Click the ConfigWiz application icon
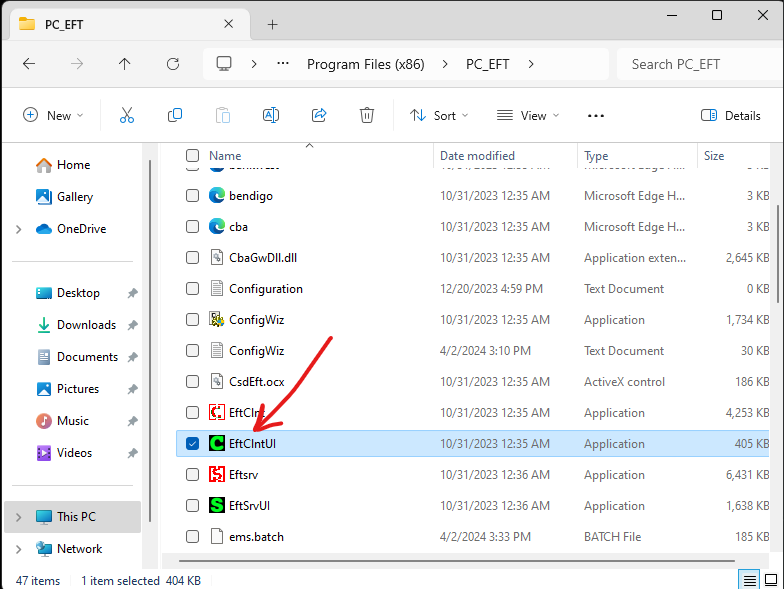The width and height of the screenshot is (784, 589). point(217,320)
